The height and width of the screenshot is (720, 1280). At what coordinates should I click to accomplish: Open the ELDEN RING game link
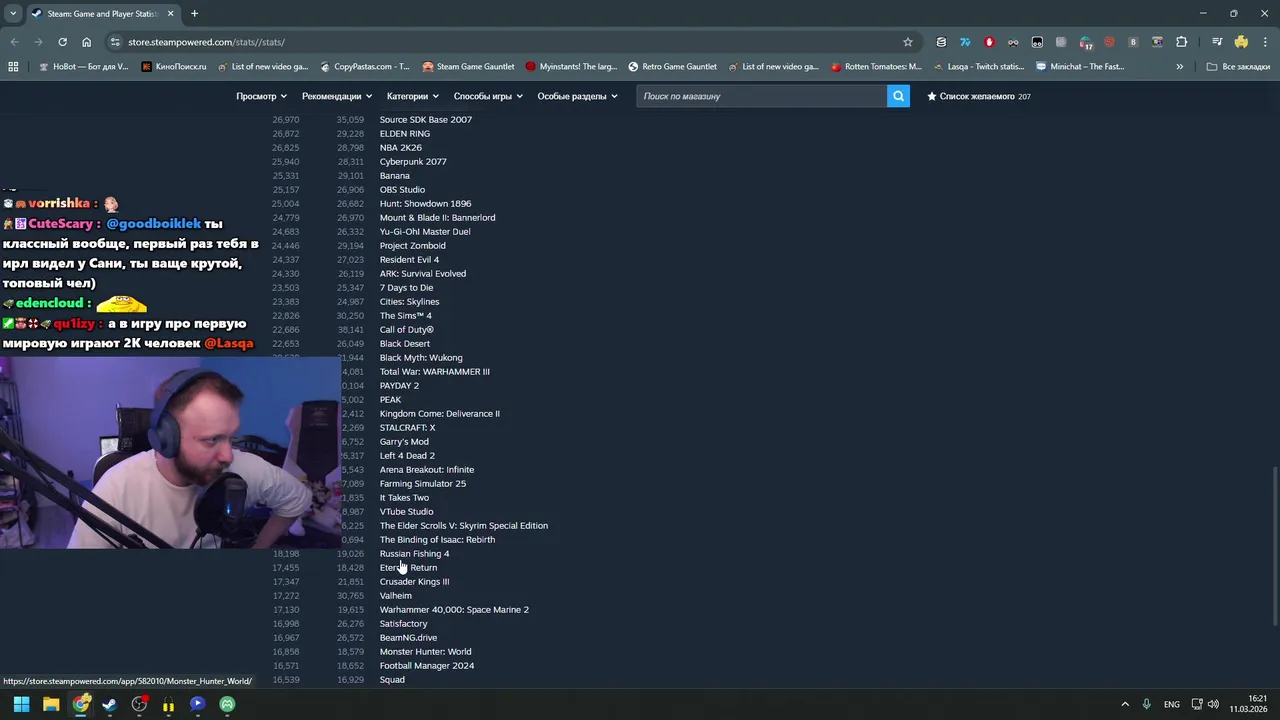pos(405,133)
